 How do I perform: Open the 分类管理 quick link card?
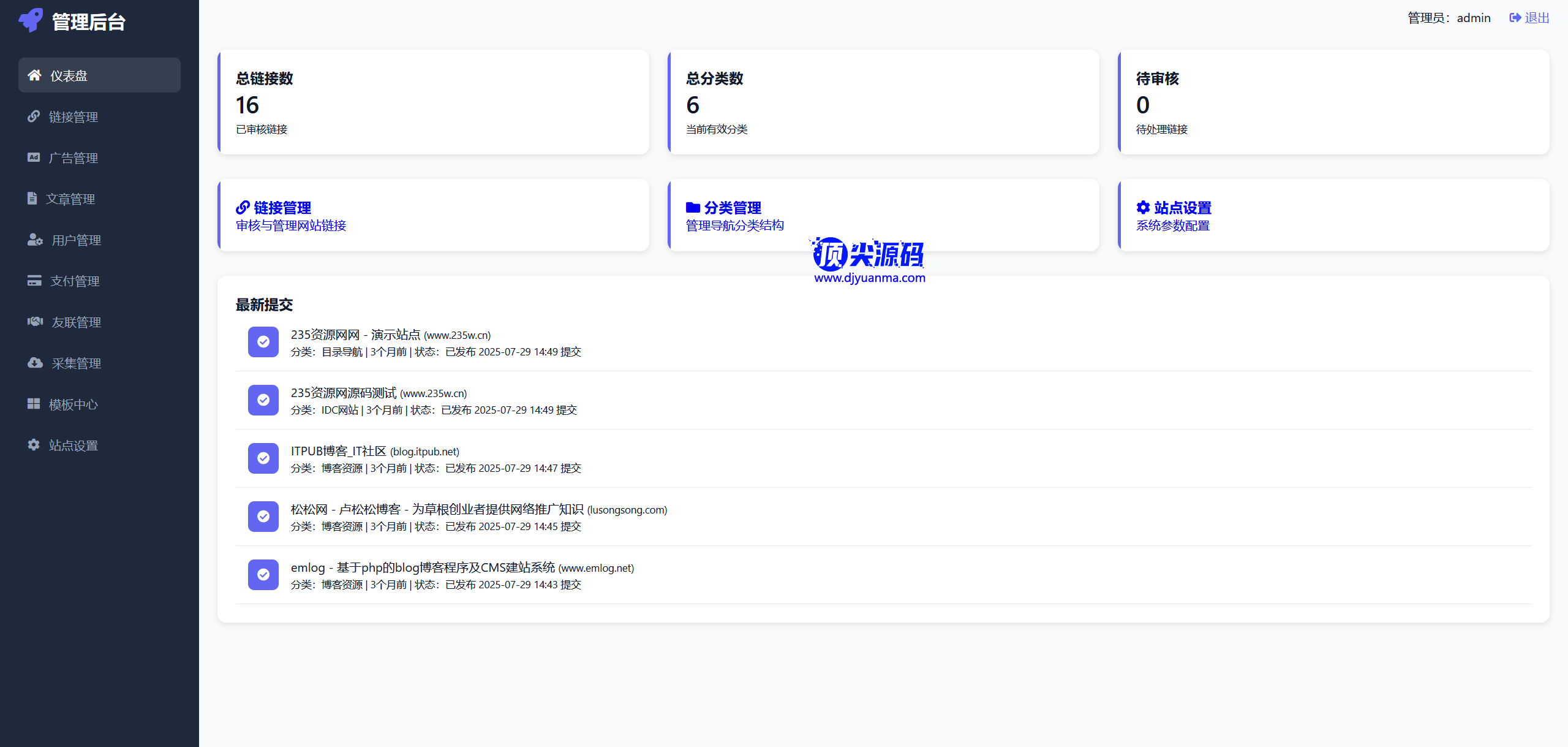pos(733,208)
